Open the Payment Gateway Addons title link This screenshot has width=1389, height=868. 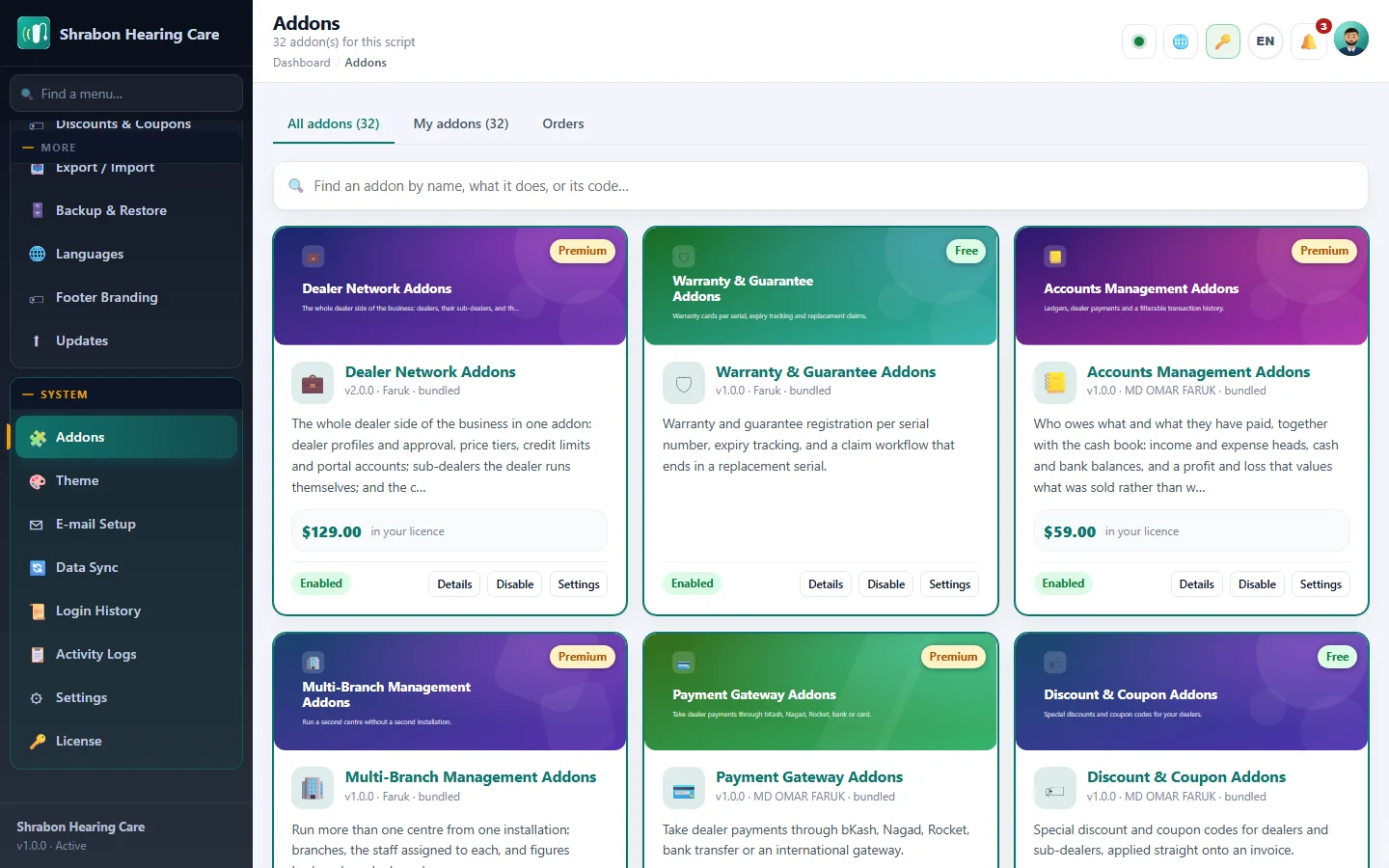click(809, 776)
